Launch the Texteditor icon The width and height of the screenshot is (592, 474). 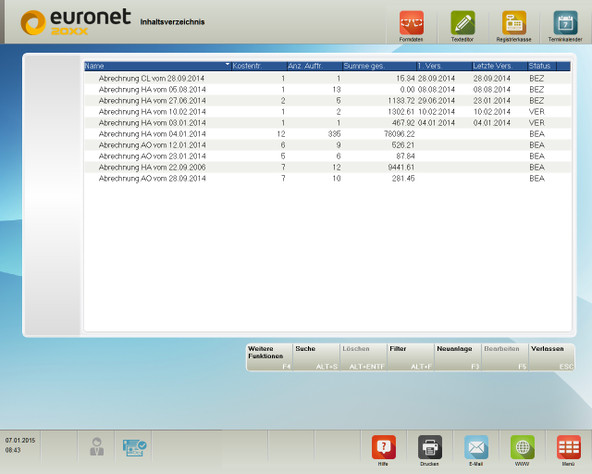click(x=462, y=23)
